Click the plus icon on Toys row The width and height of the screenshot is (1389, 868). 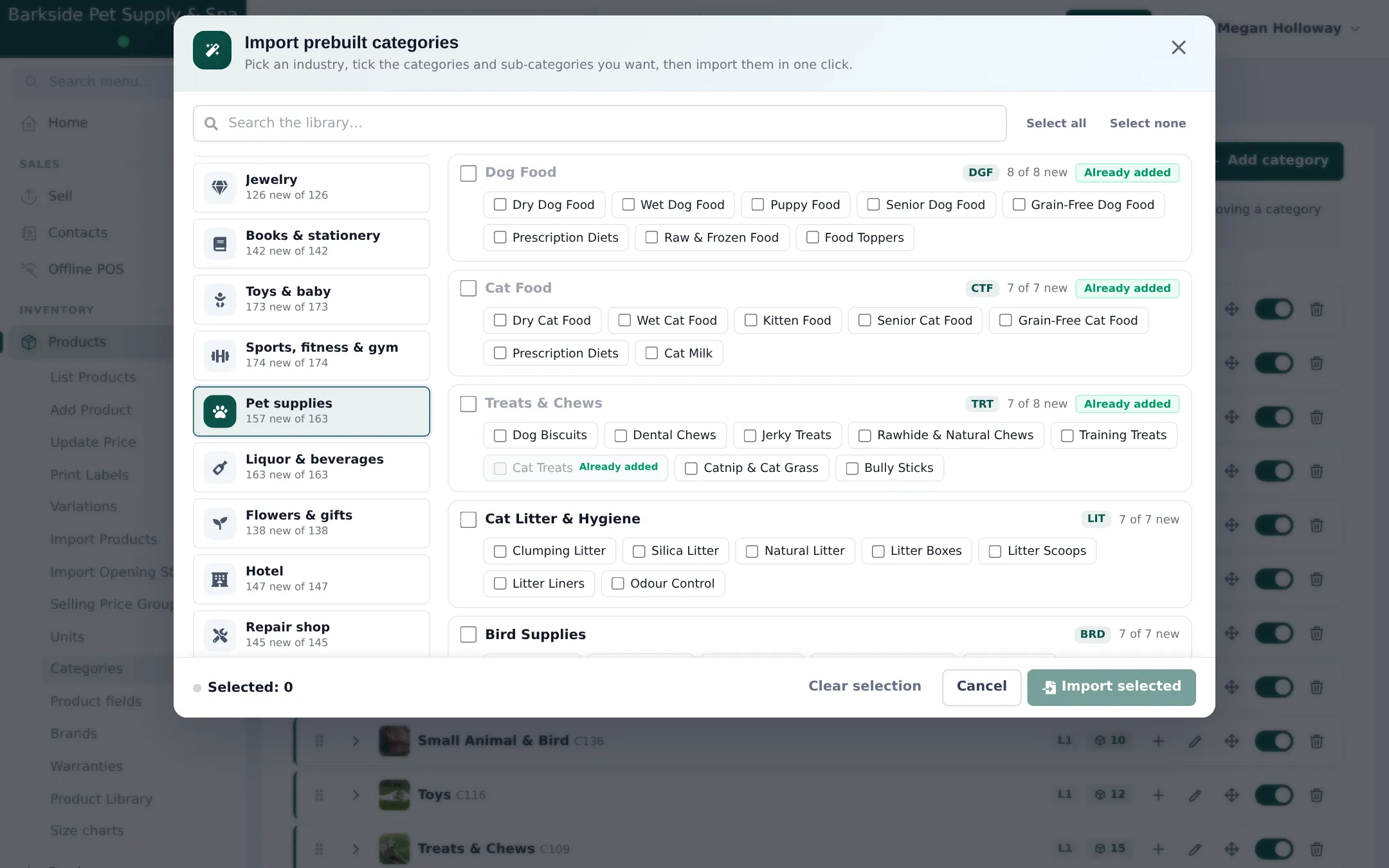tap(1158, 795)
